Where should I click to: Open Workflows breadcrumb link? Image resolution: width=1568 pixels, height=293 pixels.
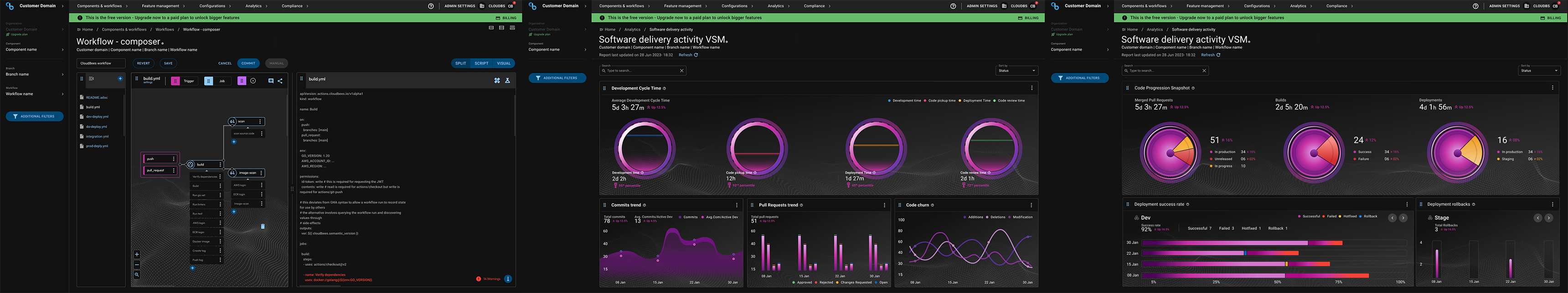tap(165, 29)
